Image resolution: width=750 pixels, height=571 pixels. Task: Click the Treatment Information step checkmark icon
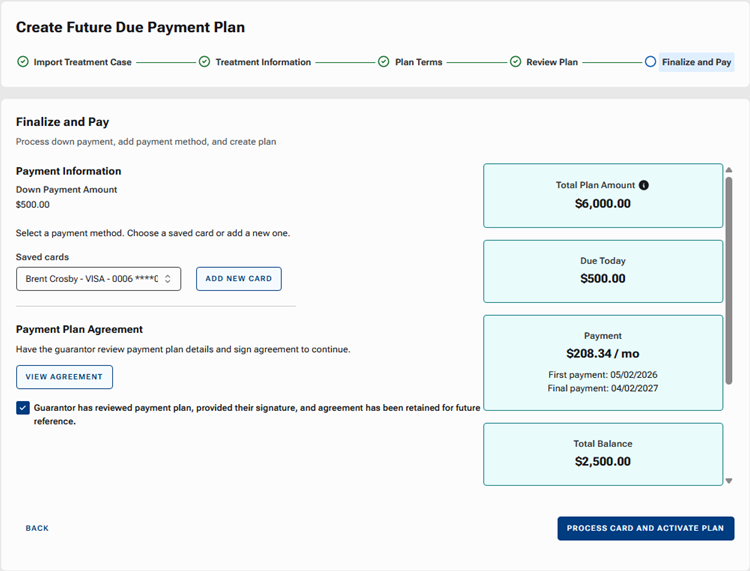[205, 62]
